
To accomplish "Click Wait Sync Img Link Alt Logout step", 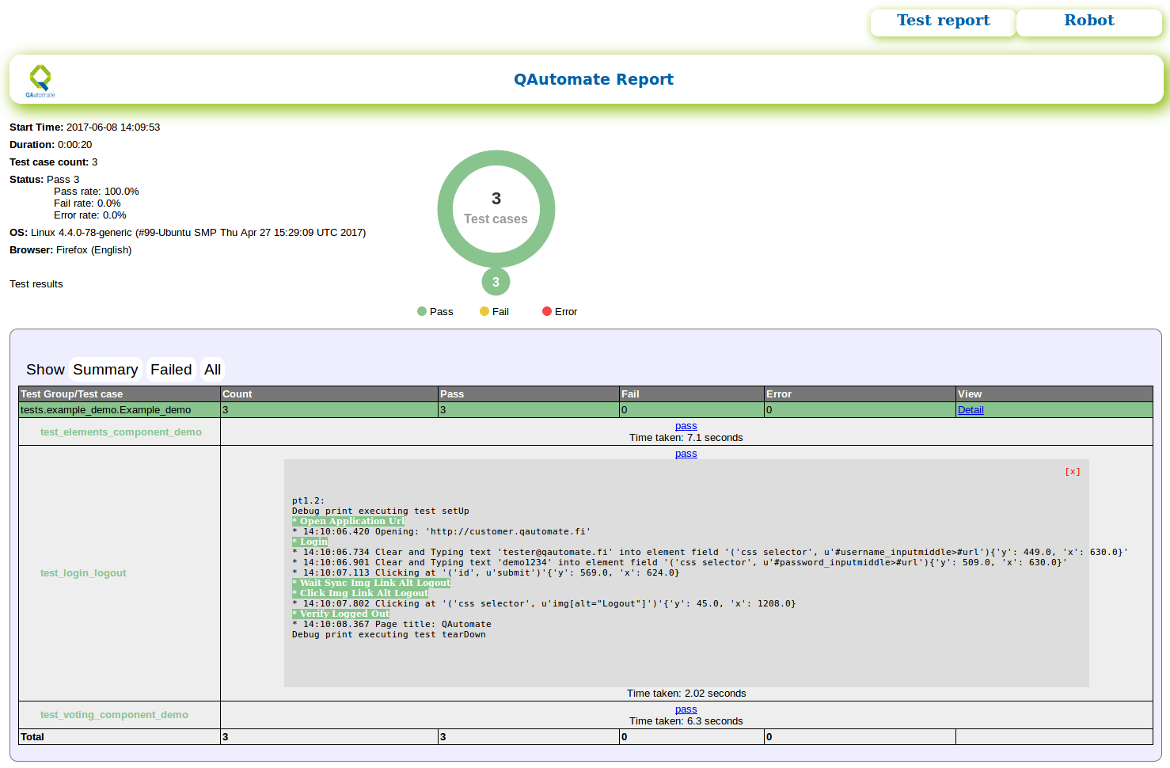I will 372,583.
